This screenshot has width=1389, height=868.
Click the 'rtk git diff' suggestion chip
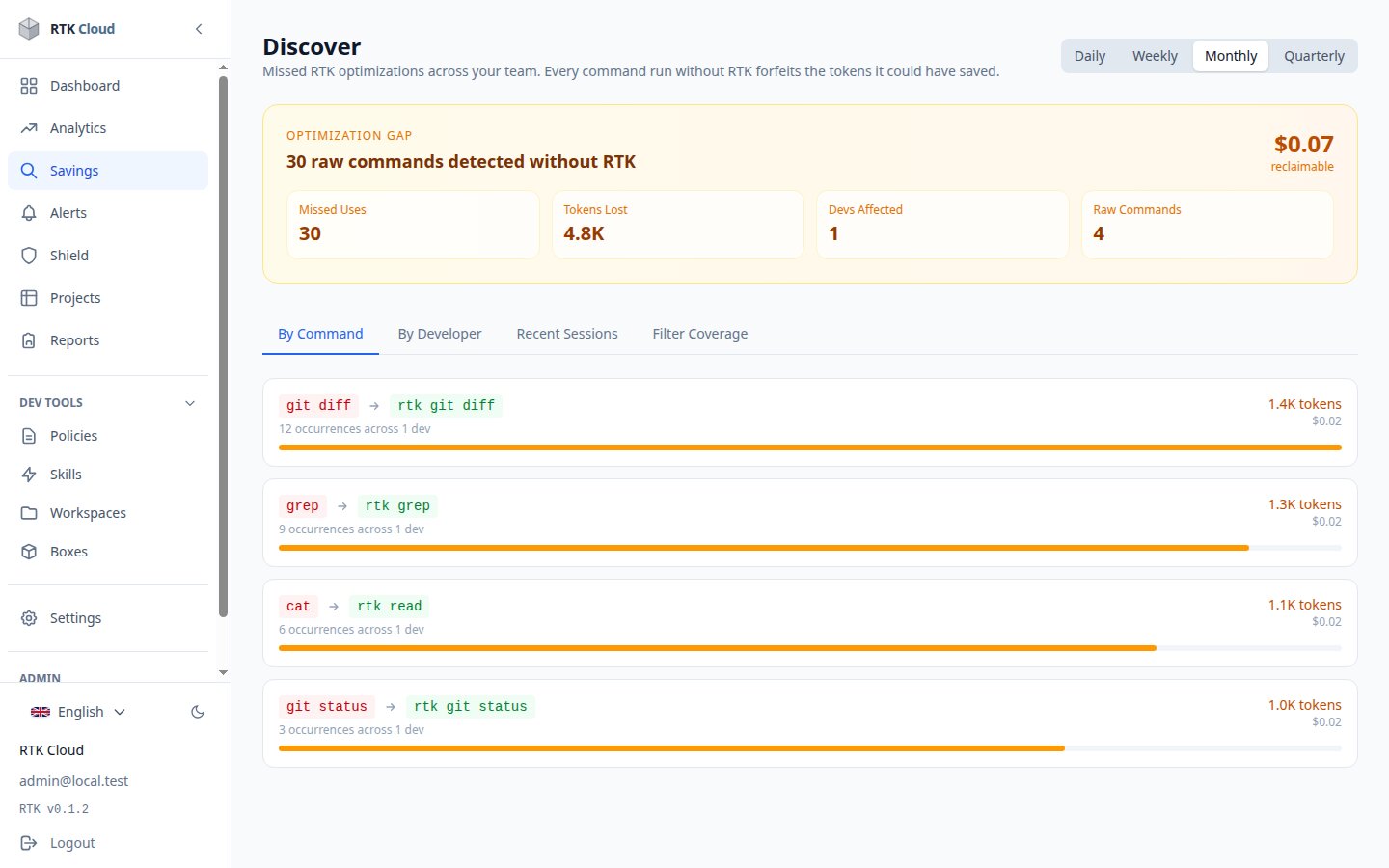click(x=446, y=406)
